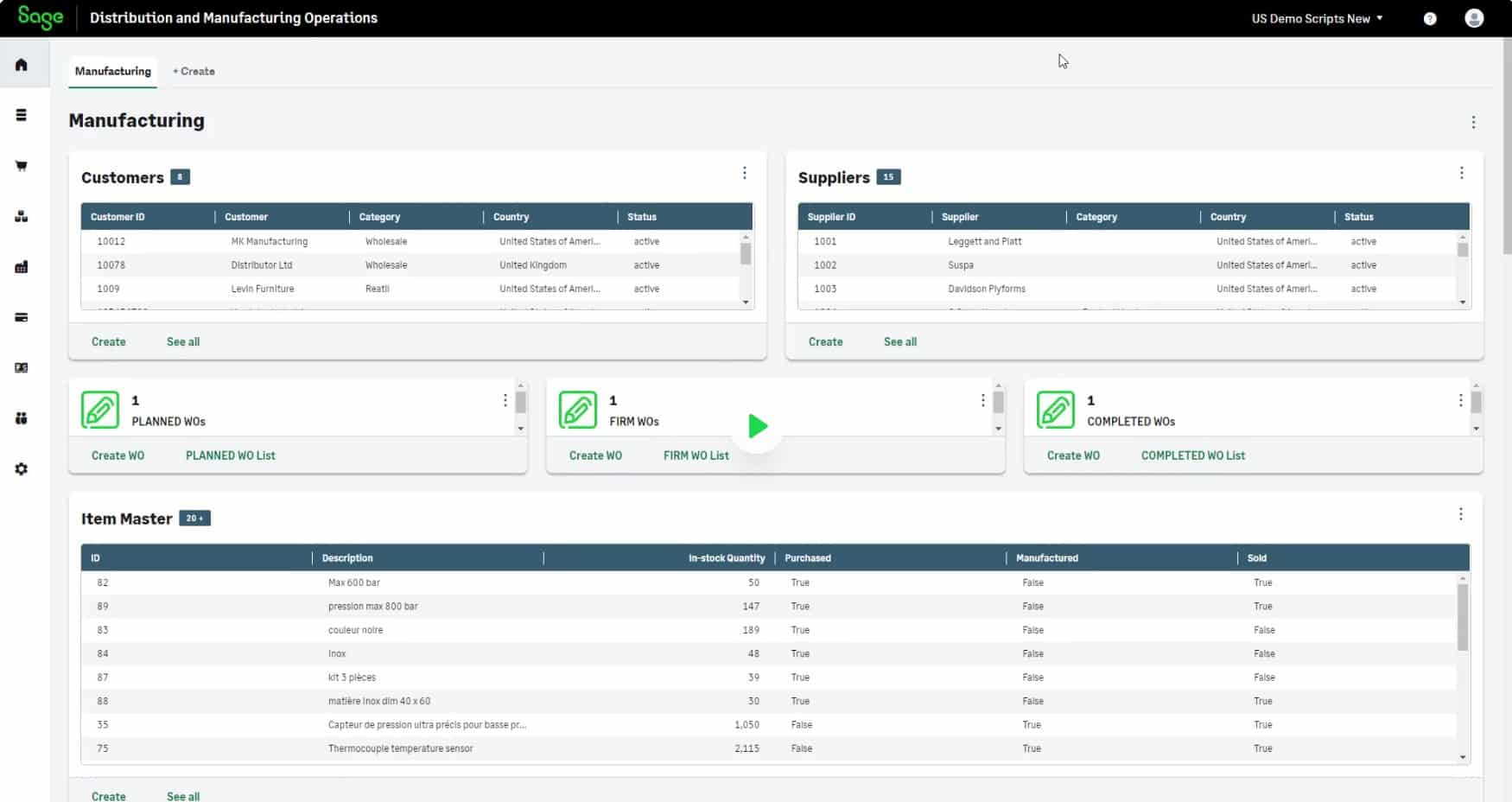Expand the US Demo Scripts New dropdown

[x=1317, y=18]
